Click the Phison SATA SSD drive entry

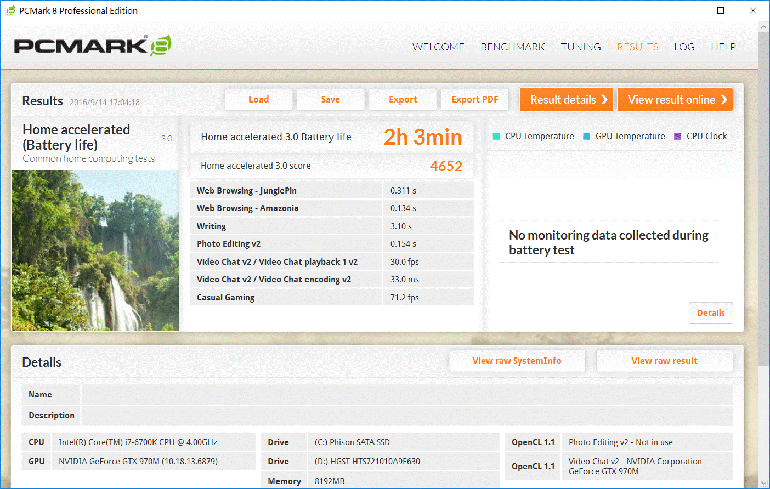coord(352,442)
